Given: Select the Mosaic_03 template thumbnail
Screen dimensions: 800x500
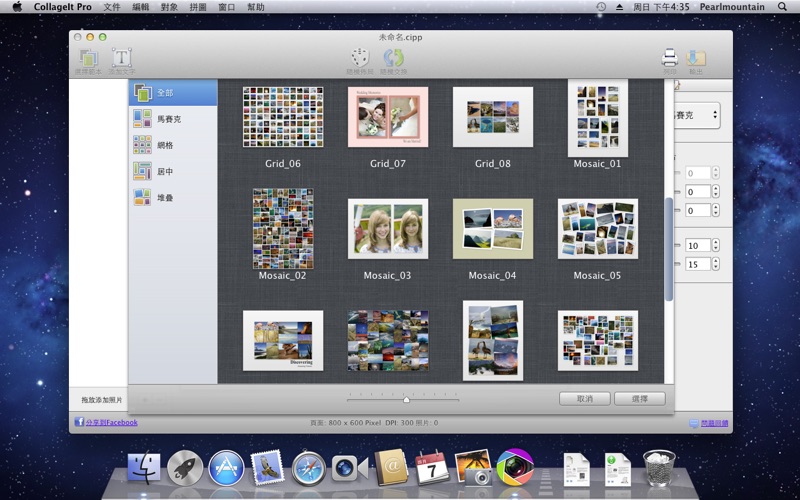Looking at the screenshot, I should click(388, 229).
